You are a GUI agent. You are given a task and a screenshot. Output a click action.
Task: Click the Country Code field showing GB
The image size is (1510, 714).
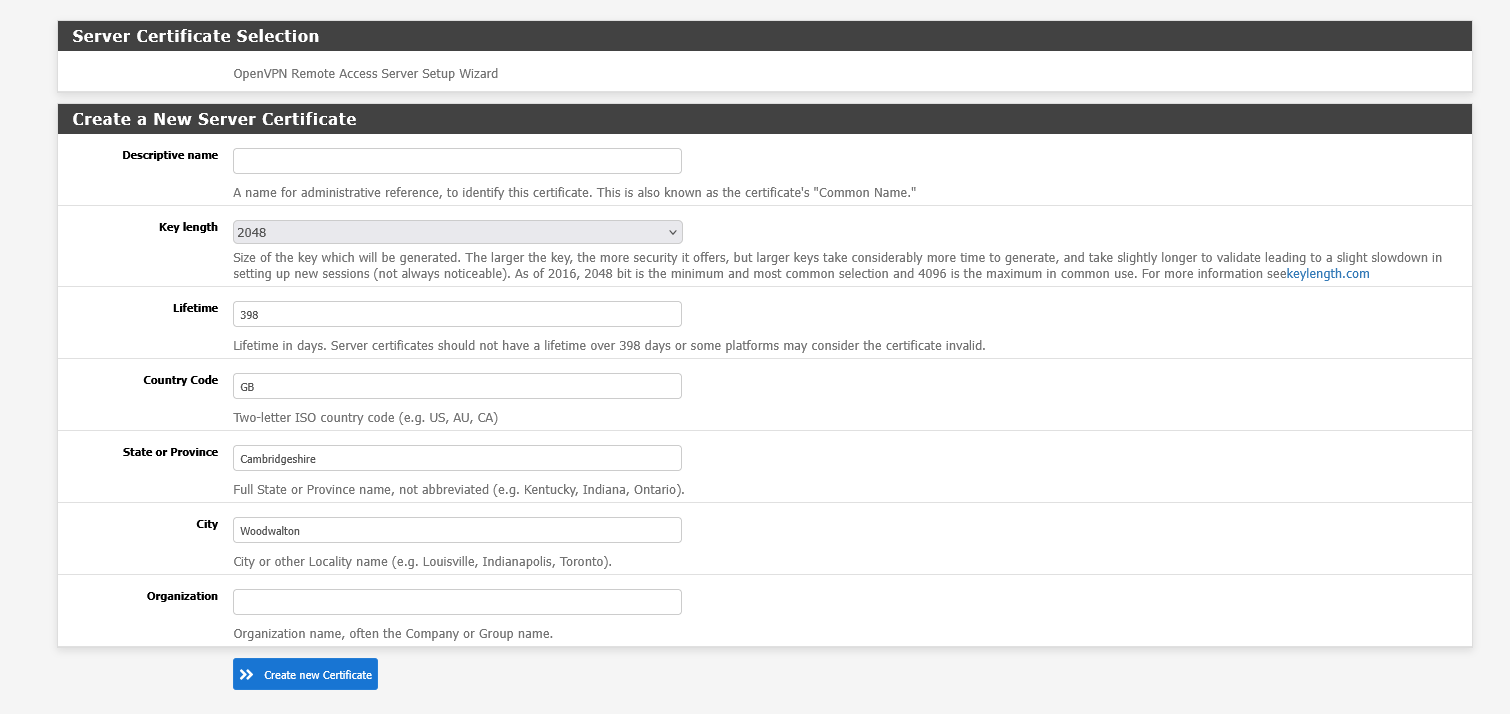tap(456, 385)
